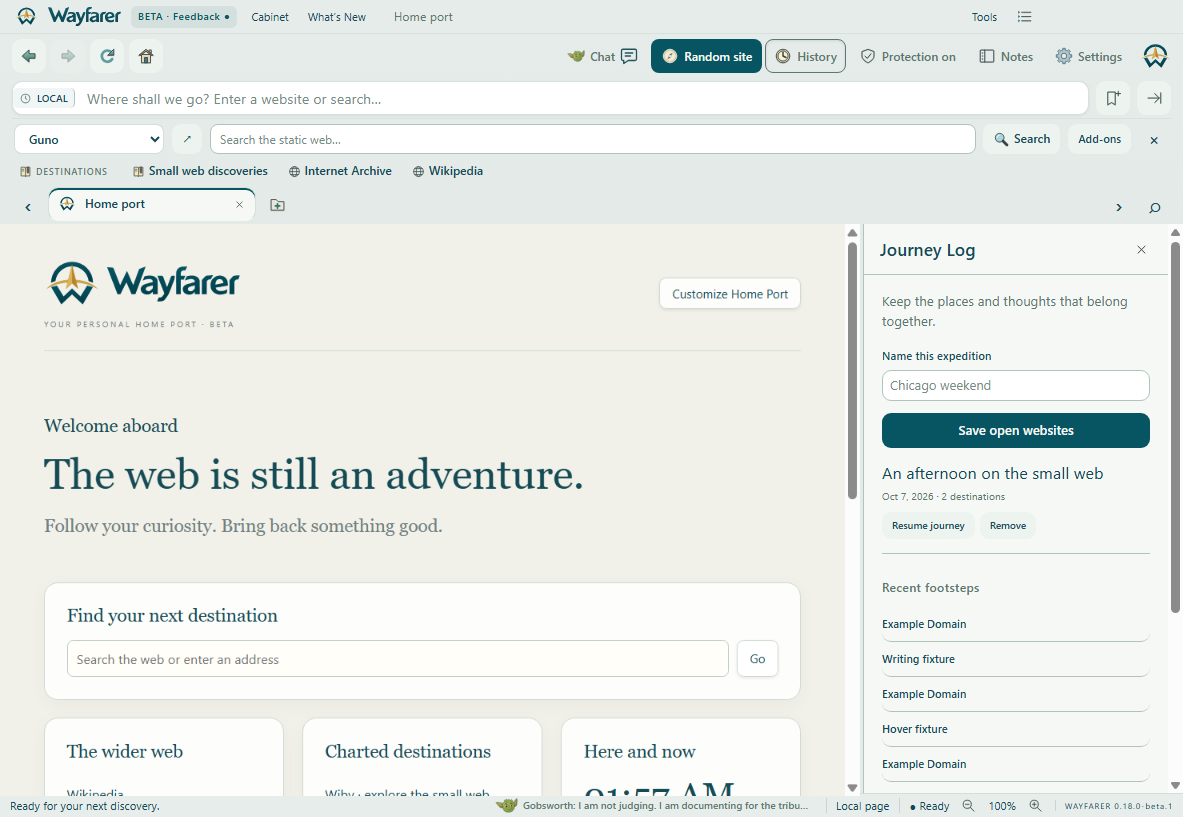The image size is (1183, 817).
Task: Open Small web discoveries bookmark
Action: (x=200, y=171)
